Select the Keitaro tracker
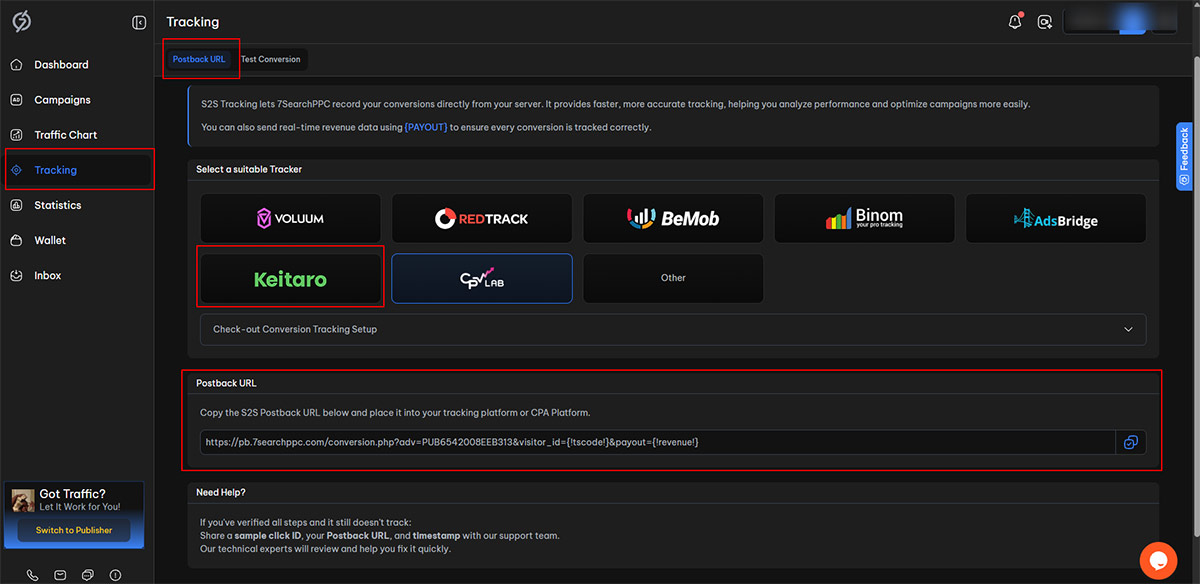 click(x=291, y=279)
